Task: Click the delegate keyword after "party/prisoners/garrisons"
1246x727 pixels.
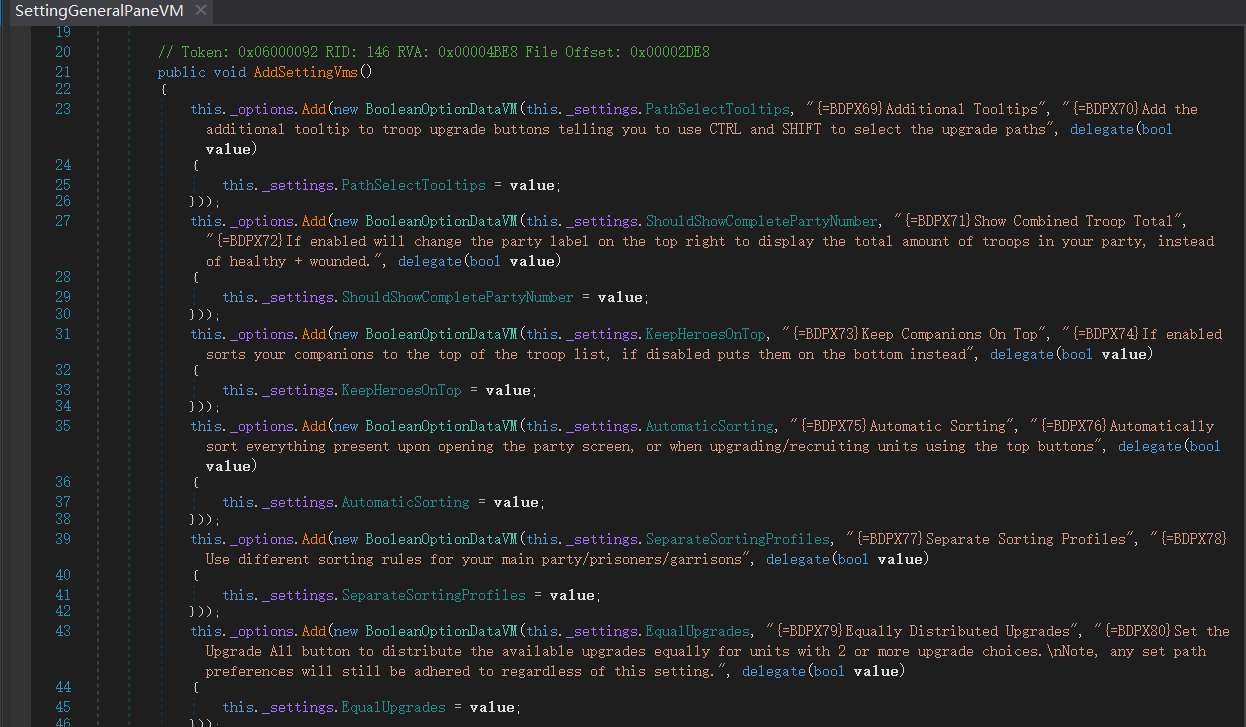Action: coord(798,559)
